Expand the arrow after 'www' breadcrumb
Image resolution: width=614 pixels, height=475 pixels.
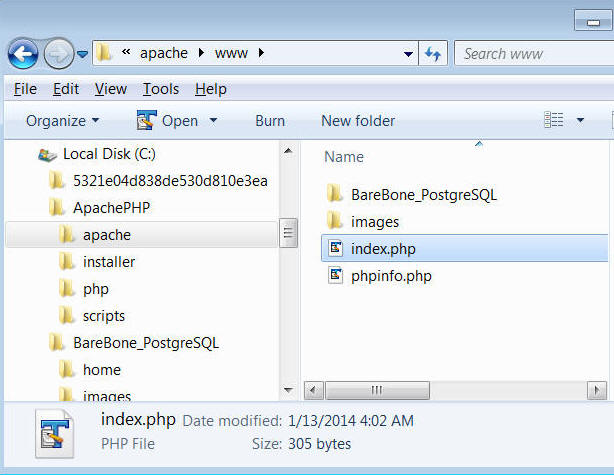(x=261, y=52)
